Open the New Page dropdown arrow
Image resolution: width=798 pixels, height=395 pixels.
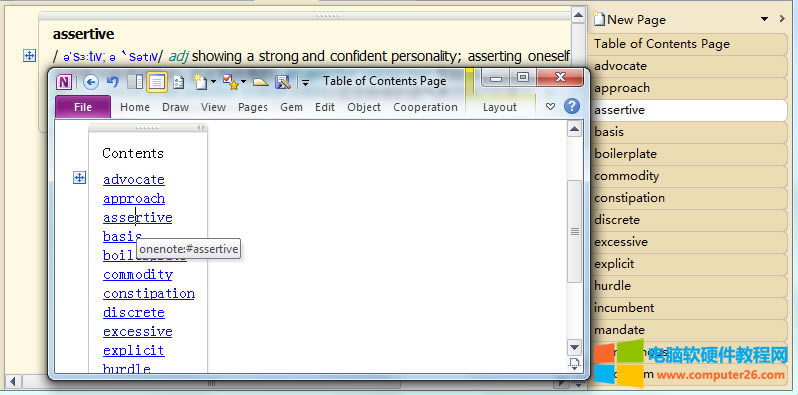[x=764, y=19]
